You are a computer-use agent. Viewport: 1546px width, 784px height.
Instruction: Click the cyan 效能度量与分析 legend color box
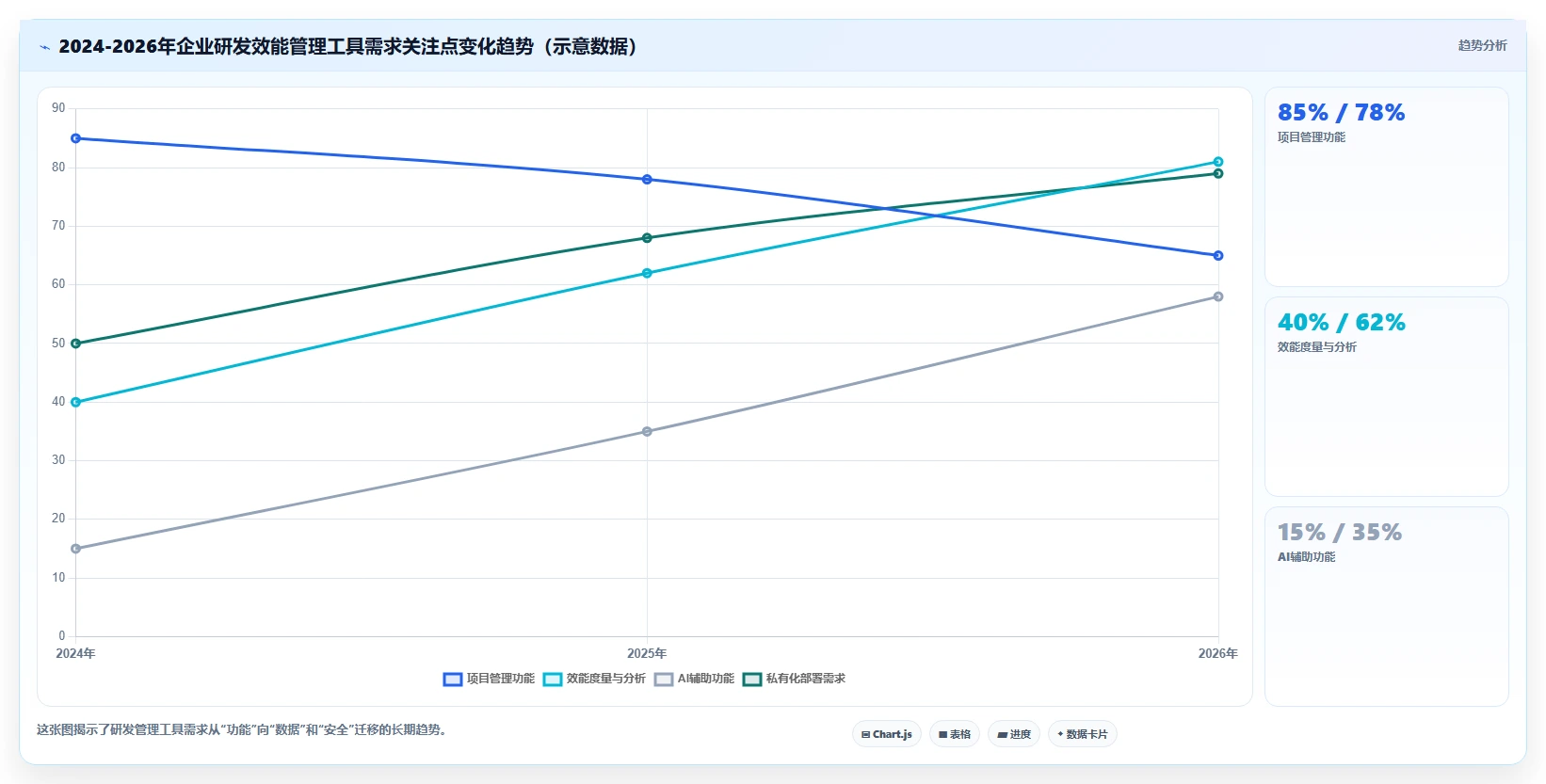click(x=553, y=680)
